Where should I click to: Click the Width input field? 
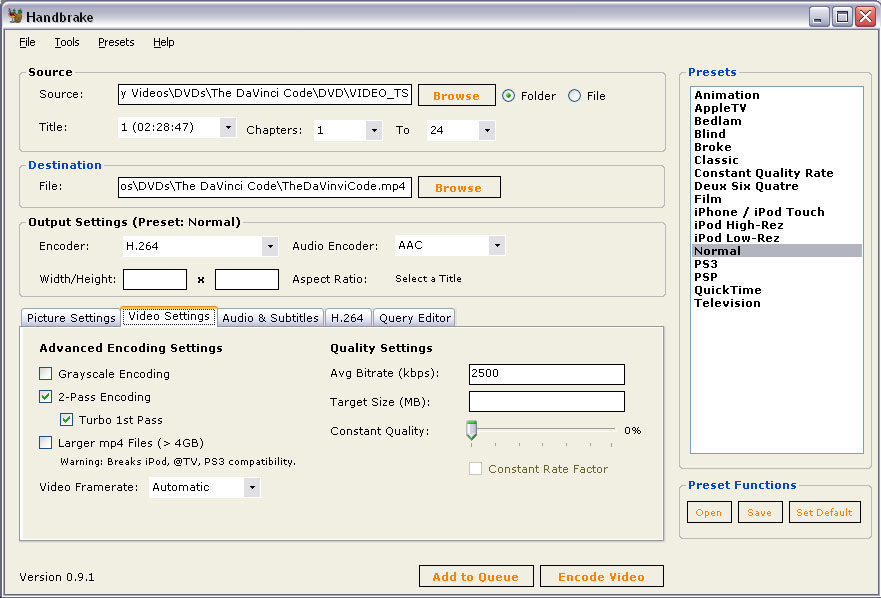[x=155, y=279]
